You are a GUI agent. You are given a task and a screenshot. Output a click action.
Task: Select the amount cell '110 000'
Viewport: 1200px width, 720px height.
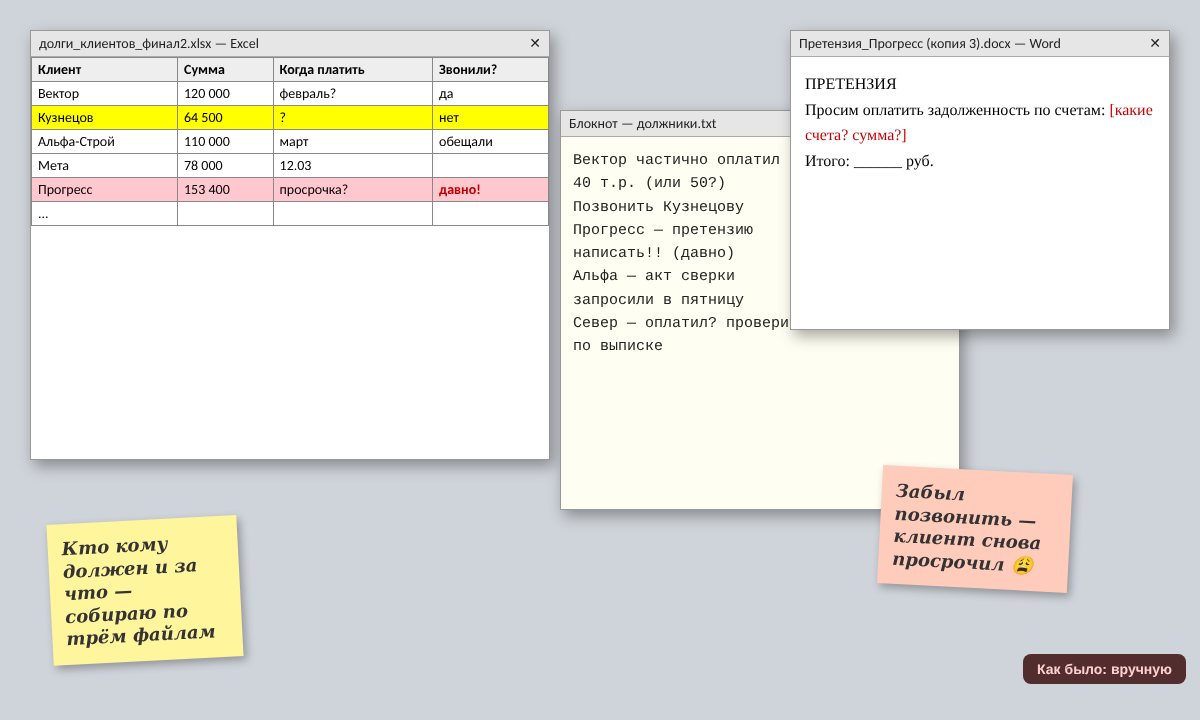click(x=226, y=142)
